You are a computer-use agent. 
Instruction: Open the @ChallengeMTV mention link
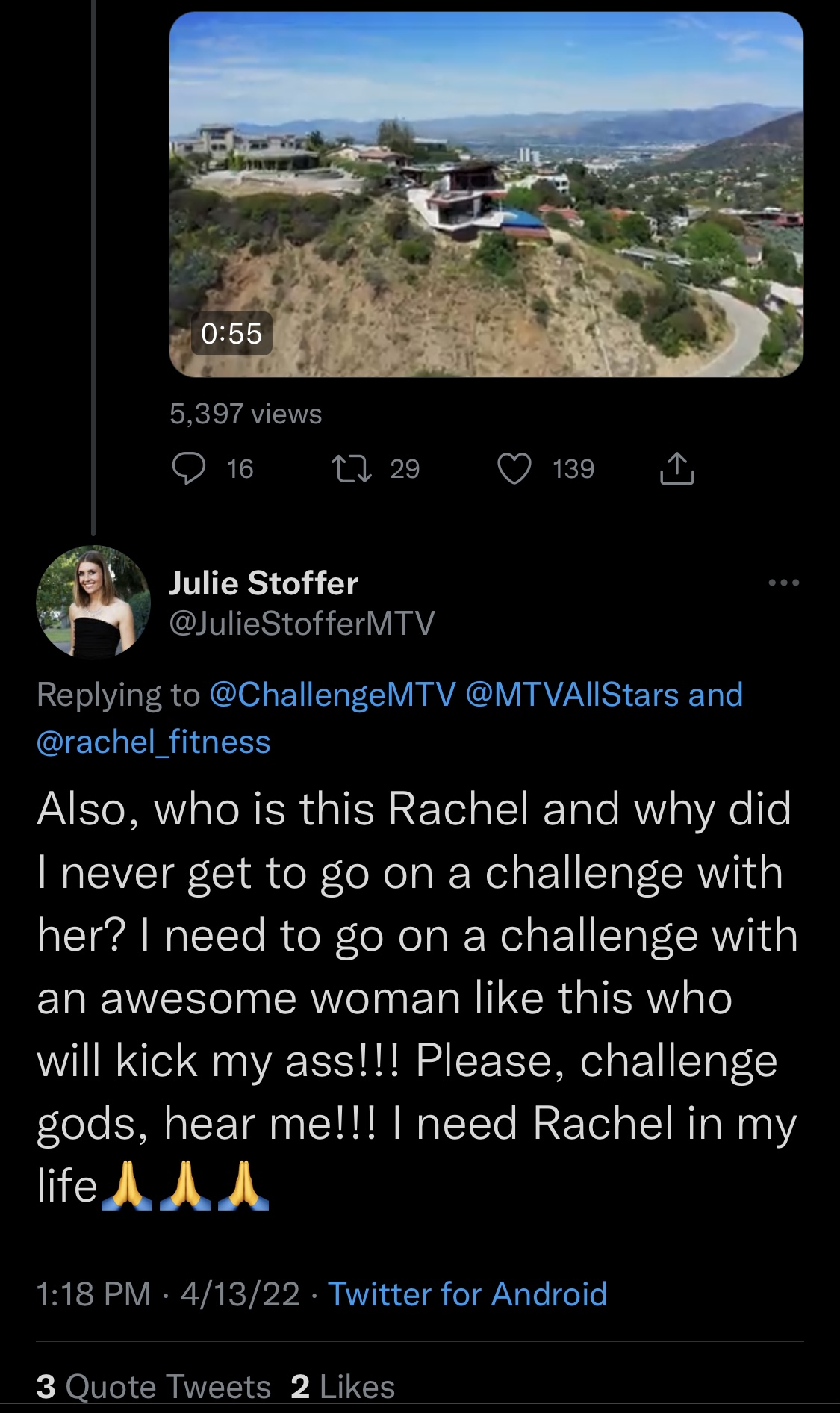[x=332, y=695]
